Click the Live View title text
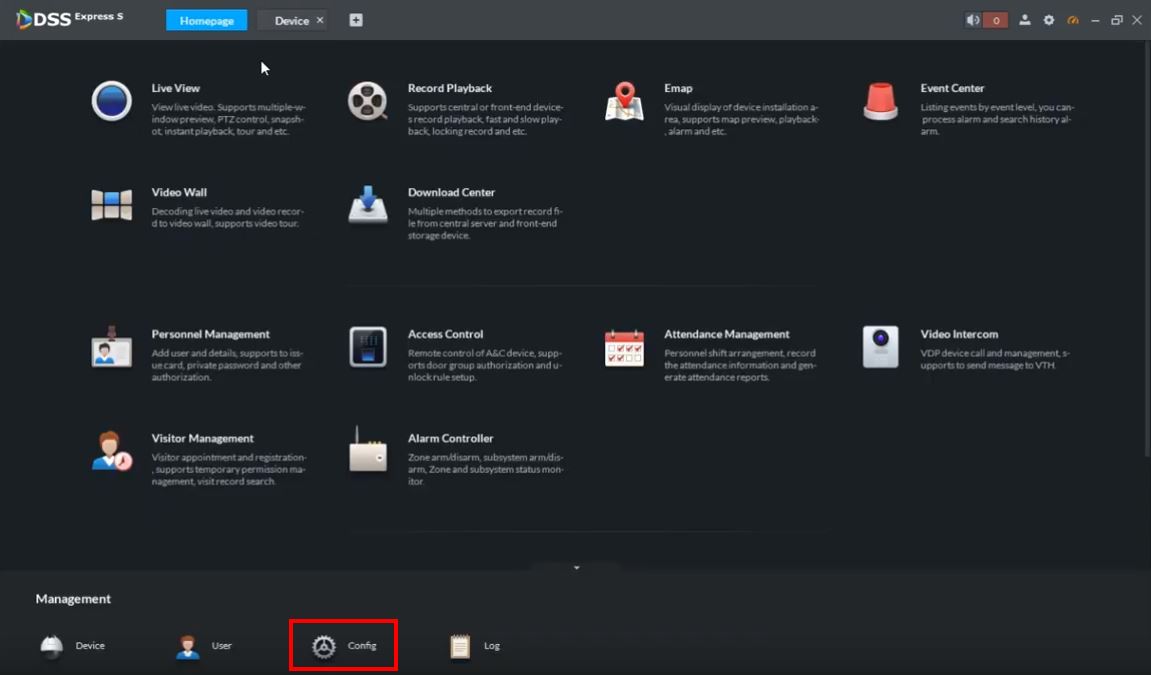Screen dimensions: 1151x675 175,88
